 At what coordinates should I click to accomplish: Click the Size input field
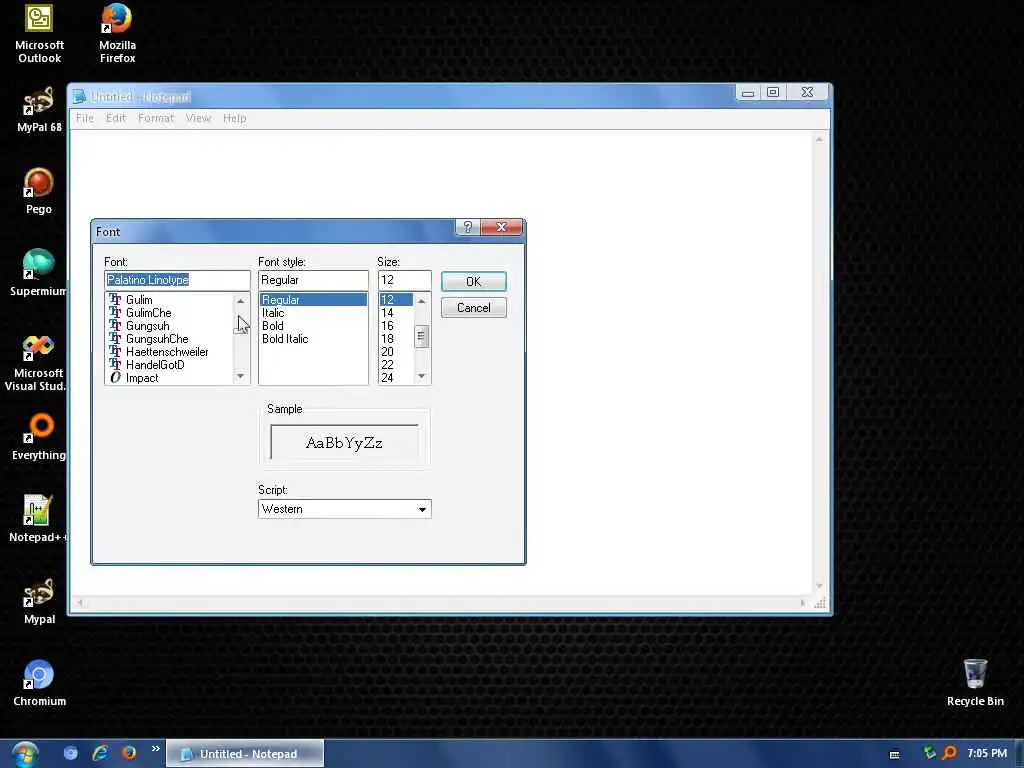[404, 280]
